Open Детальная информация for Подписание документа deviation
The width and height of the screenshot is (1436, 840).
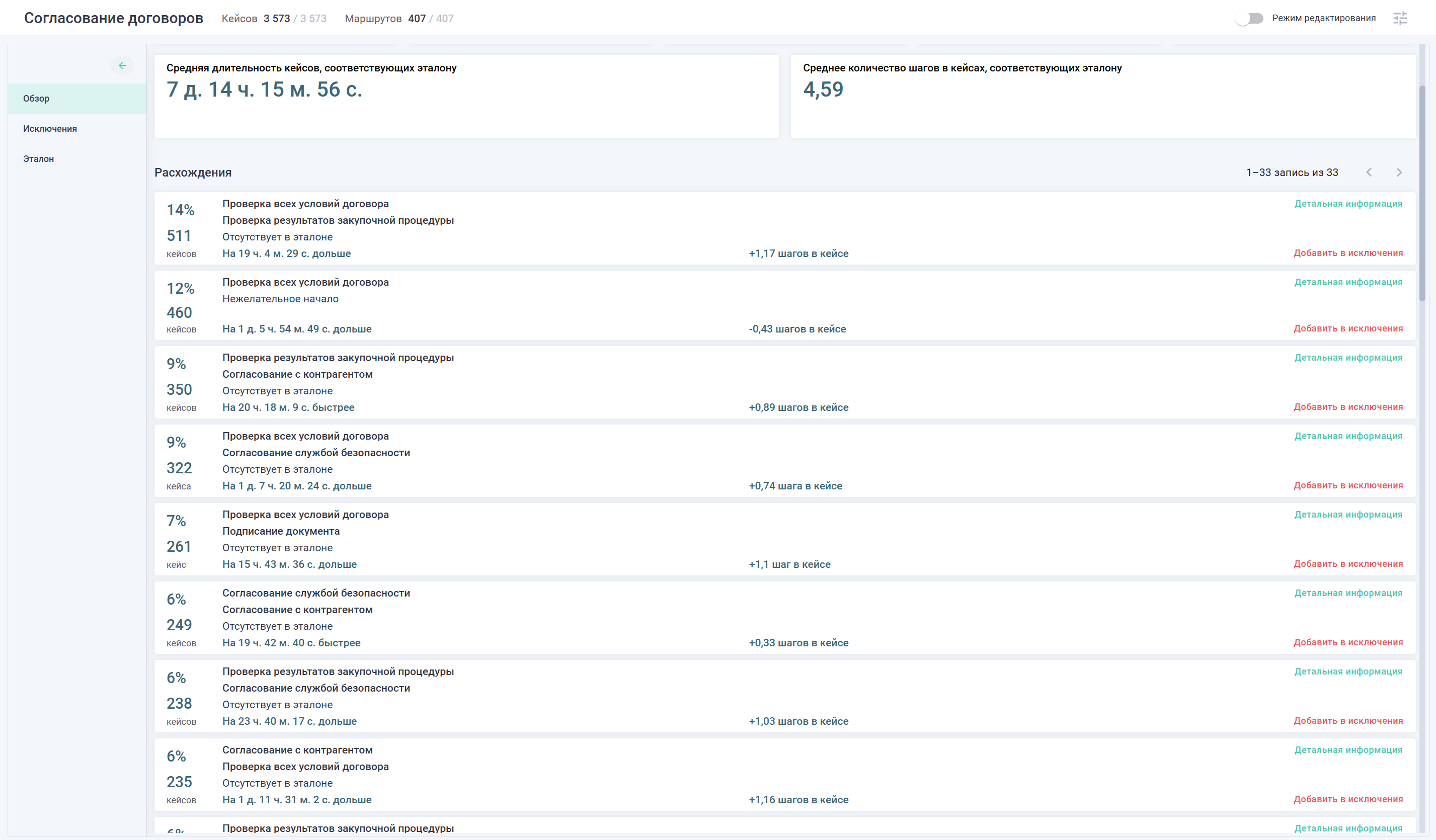(1348, 514)
